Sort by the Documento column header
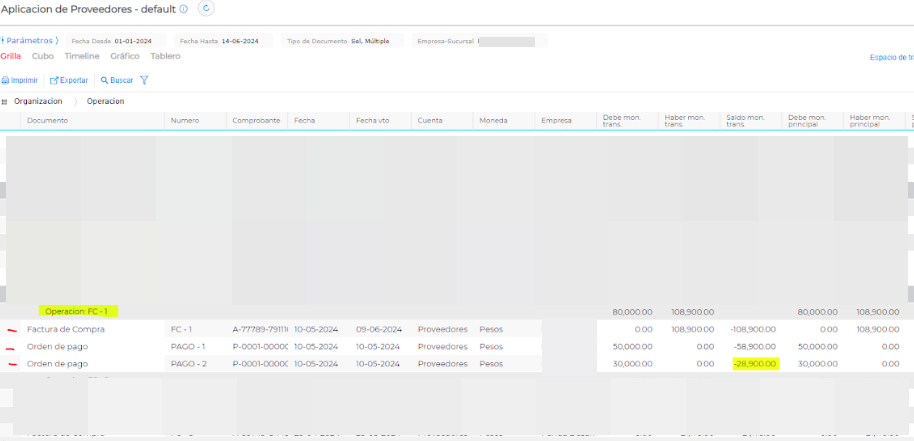Screen dimensions: 914x441 click(x=48, y=121)
